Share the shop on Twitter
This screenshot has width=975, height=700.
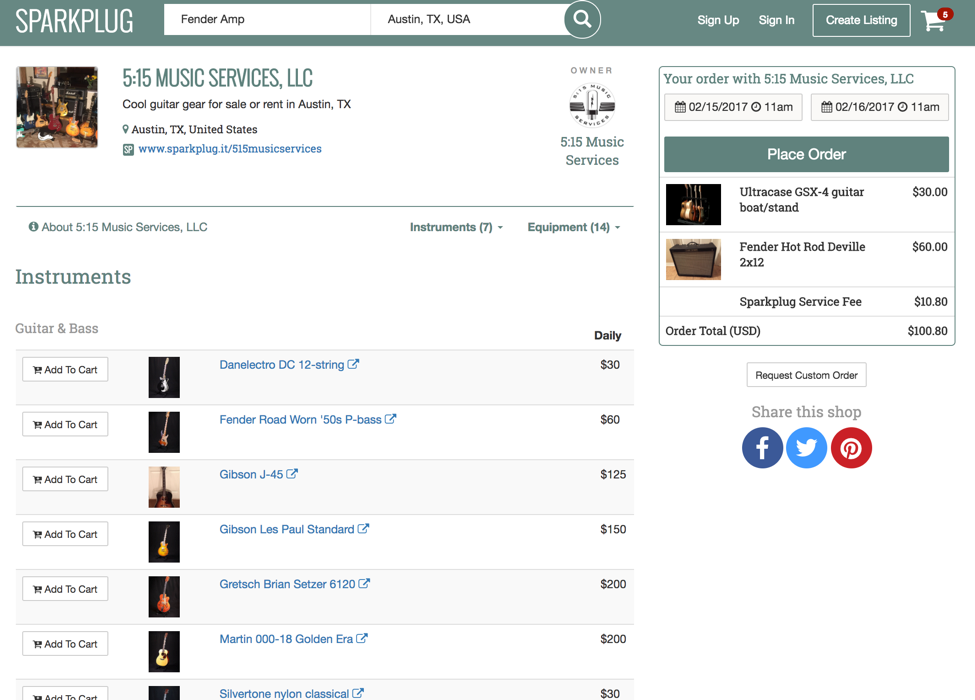[x=807, y=448]
